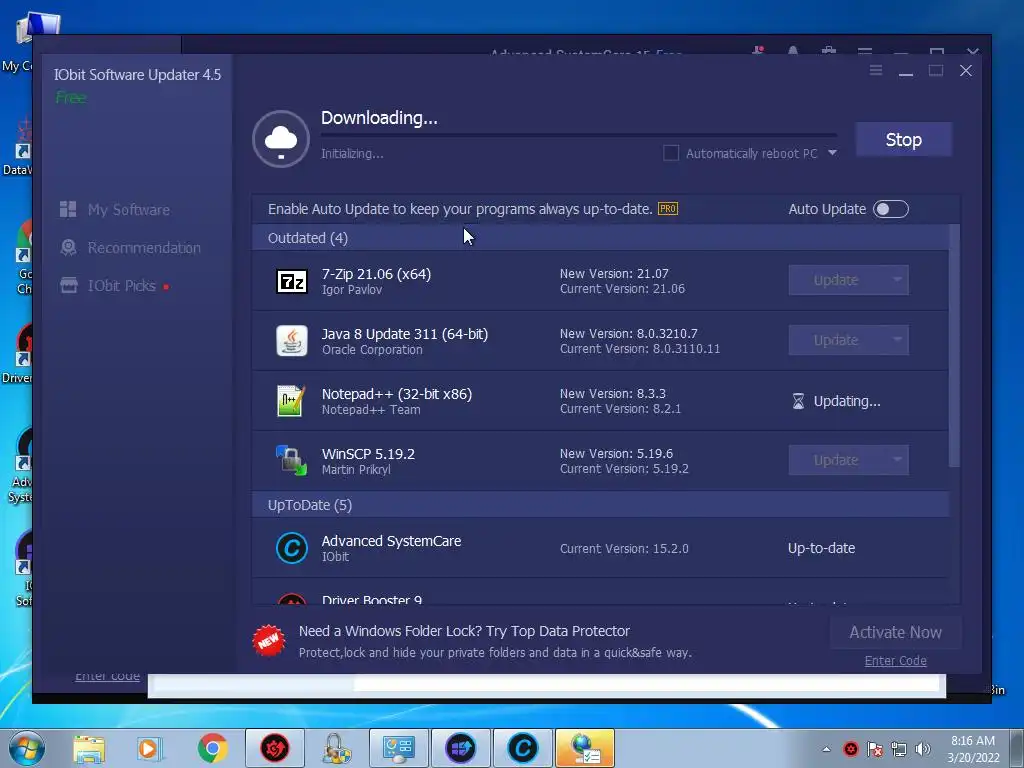Open Windows Explorer from the taskbar
1024x768 pixels.
(x=89, y=748)
